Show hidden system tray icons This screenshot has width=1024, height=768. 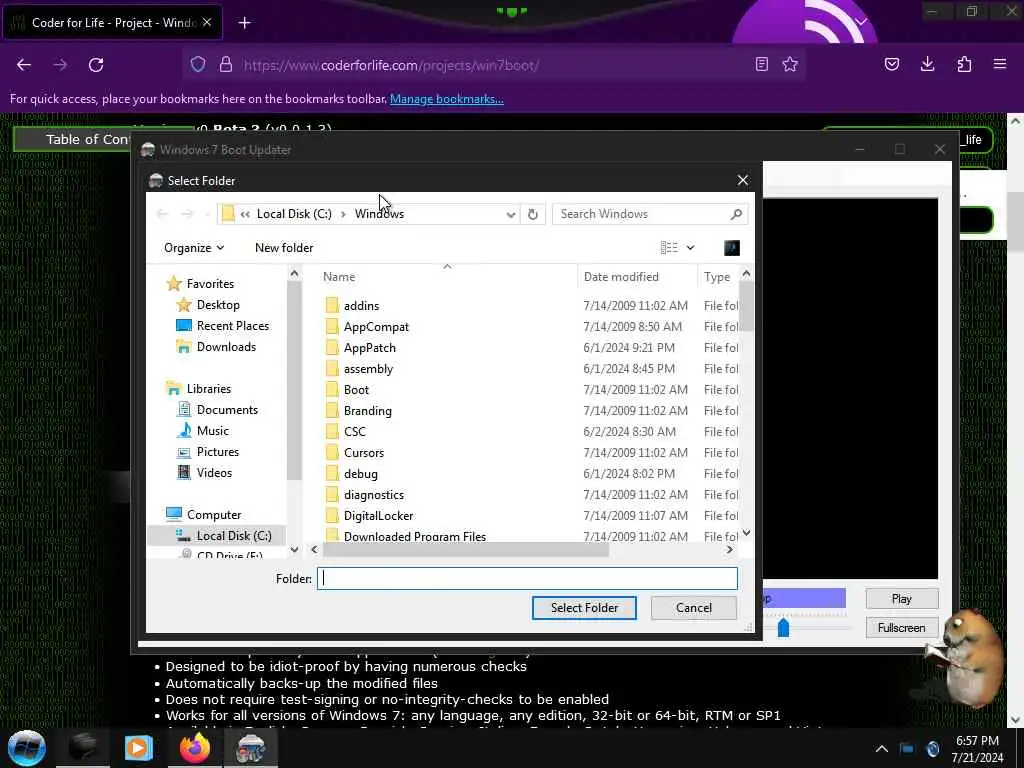(882, 749)
